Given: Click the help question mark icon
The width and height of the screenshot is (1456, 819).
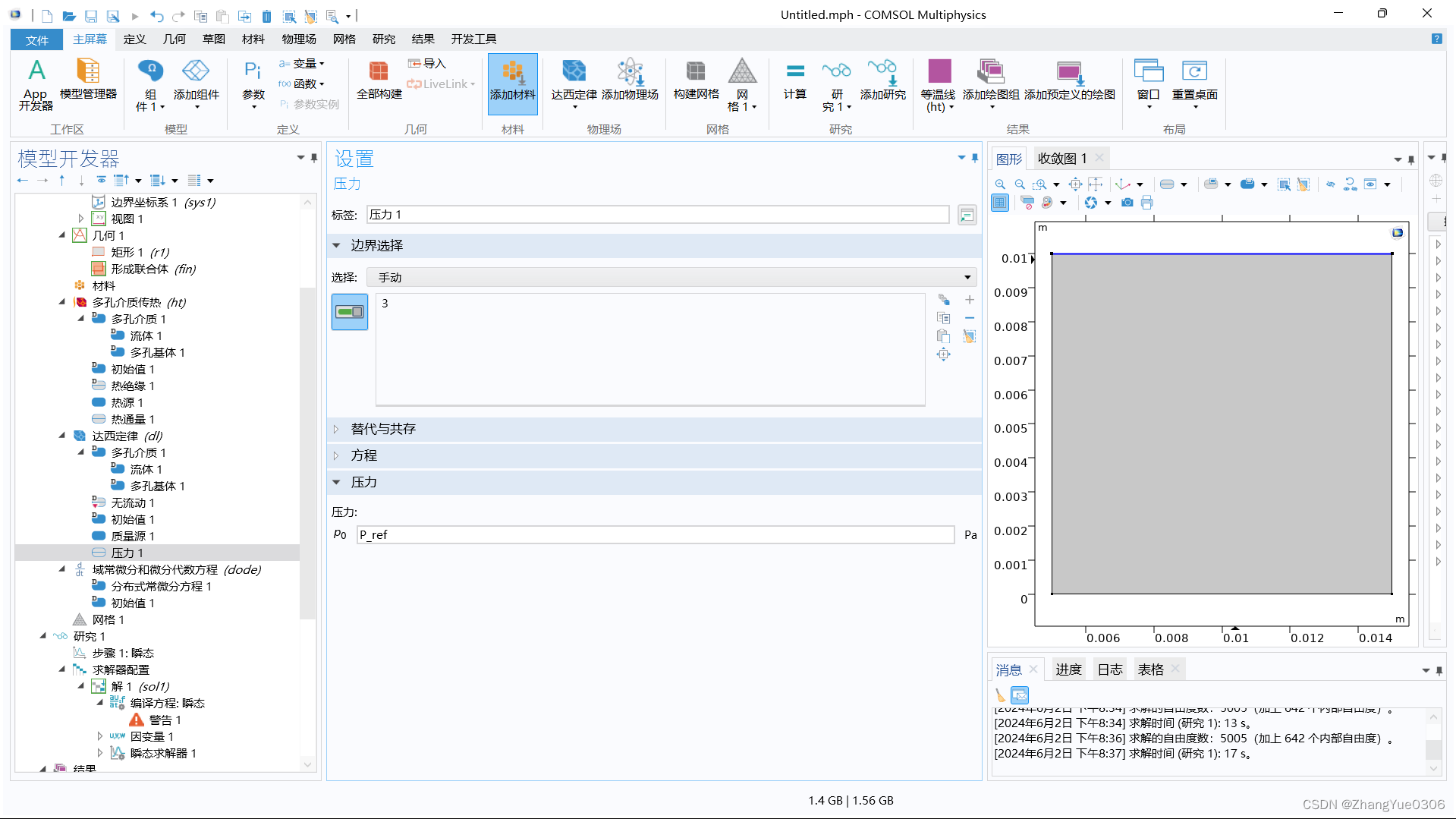Looking at the screenshot, I should (1436, 39).
